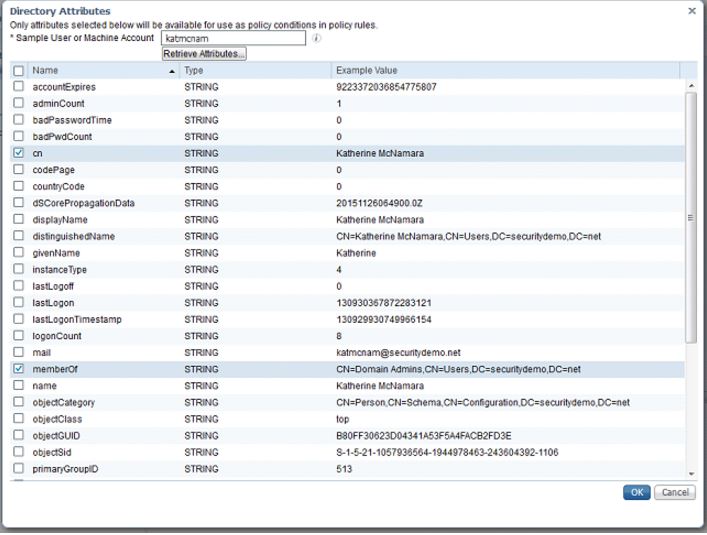Click the Retrieve Attributes button
Image resolution: width=707 pixels, height=535 pixels.
point(204,54)
